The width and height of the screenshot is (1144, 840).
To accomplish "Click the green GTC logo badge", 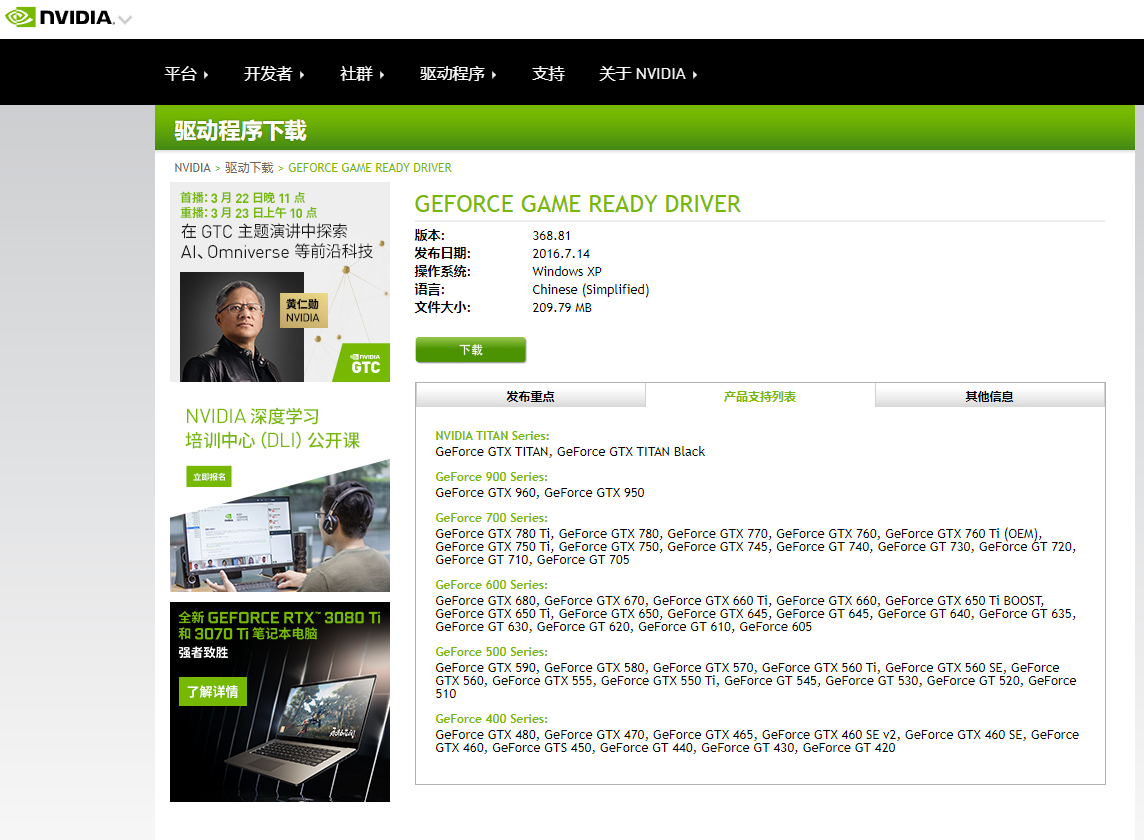I will [x=365, y=362].
